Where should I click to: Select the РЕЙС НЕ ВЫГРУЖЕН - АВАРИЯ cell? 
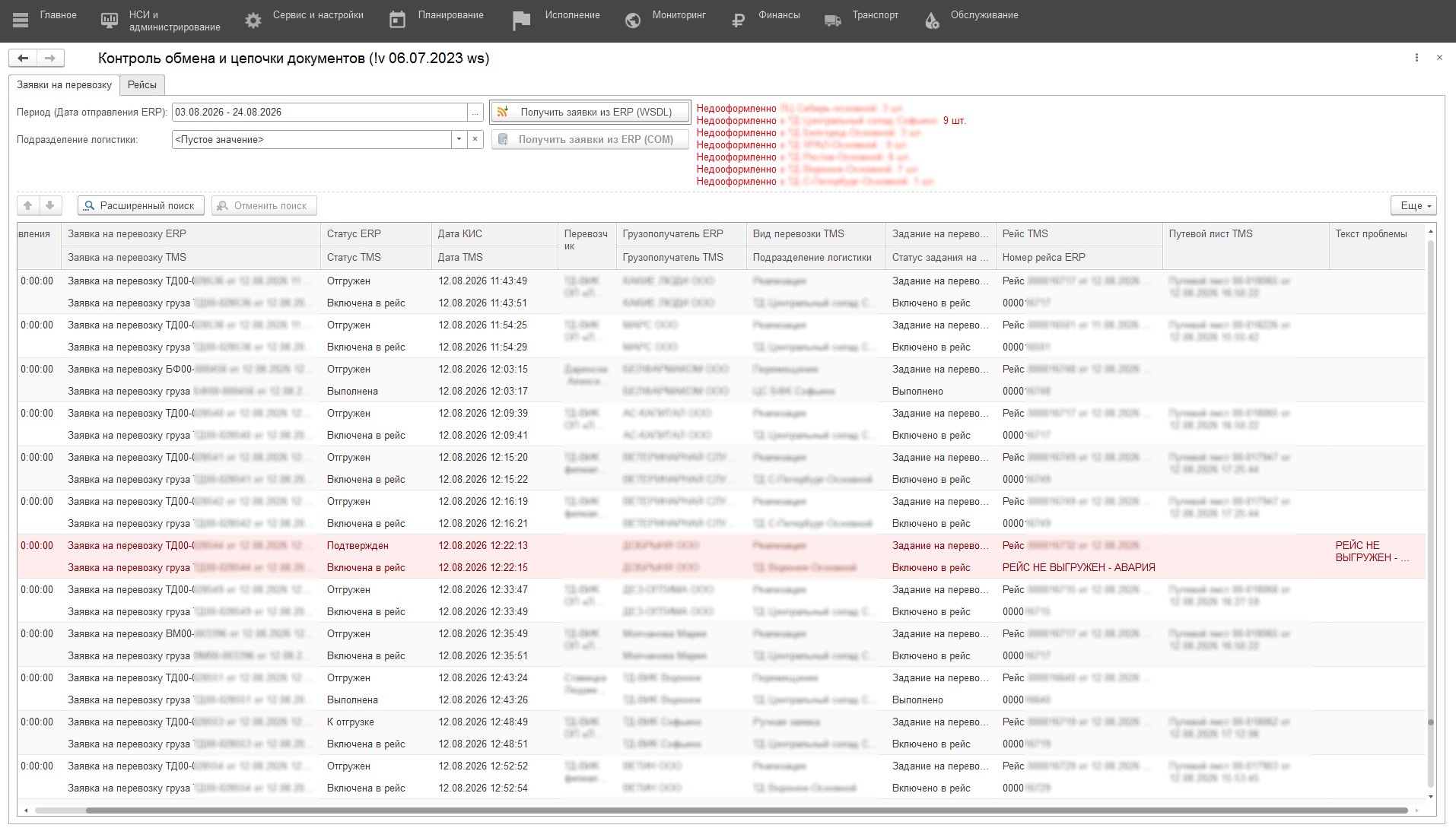pos(1080,568)
